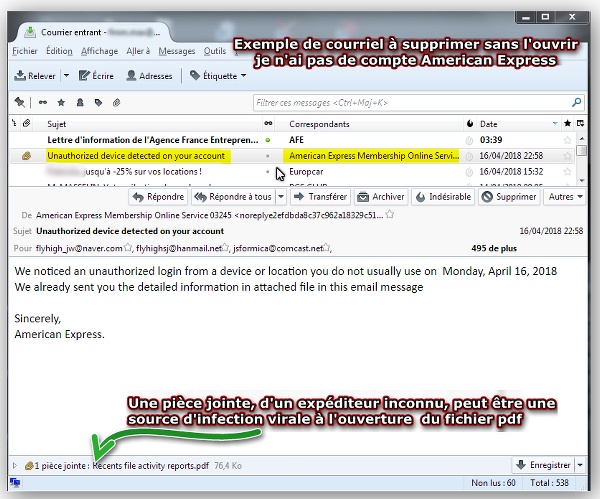Open the Adresses address book
The width and height of the screenshot is (600, 499).
tap(149, 76)
